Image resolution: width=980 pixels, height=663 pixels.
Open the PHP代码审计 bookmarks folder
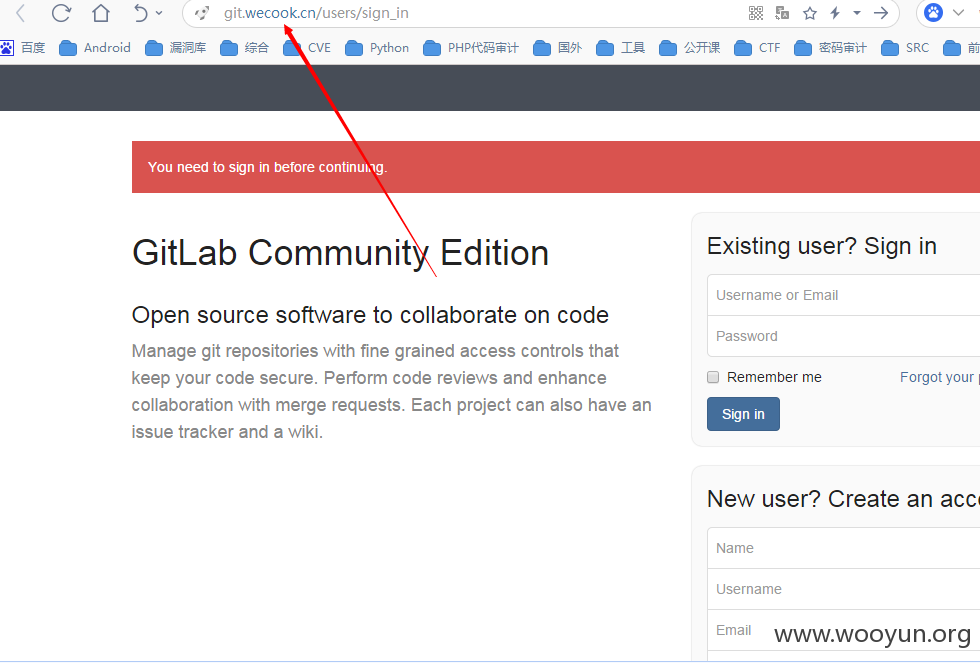[471, 48]
